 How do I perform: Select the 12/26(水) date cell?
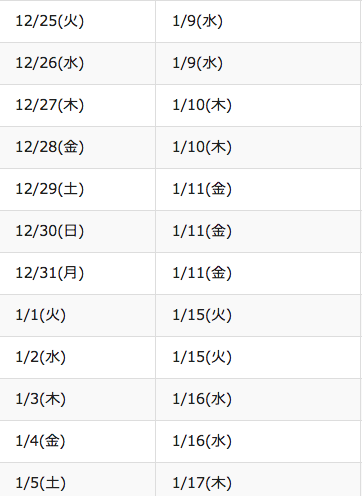coord(77,63)
